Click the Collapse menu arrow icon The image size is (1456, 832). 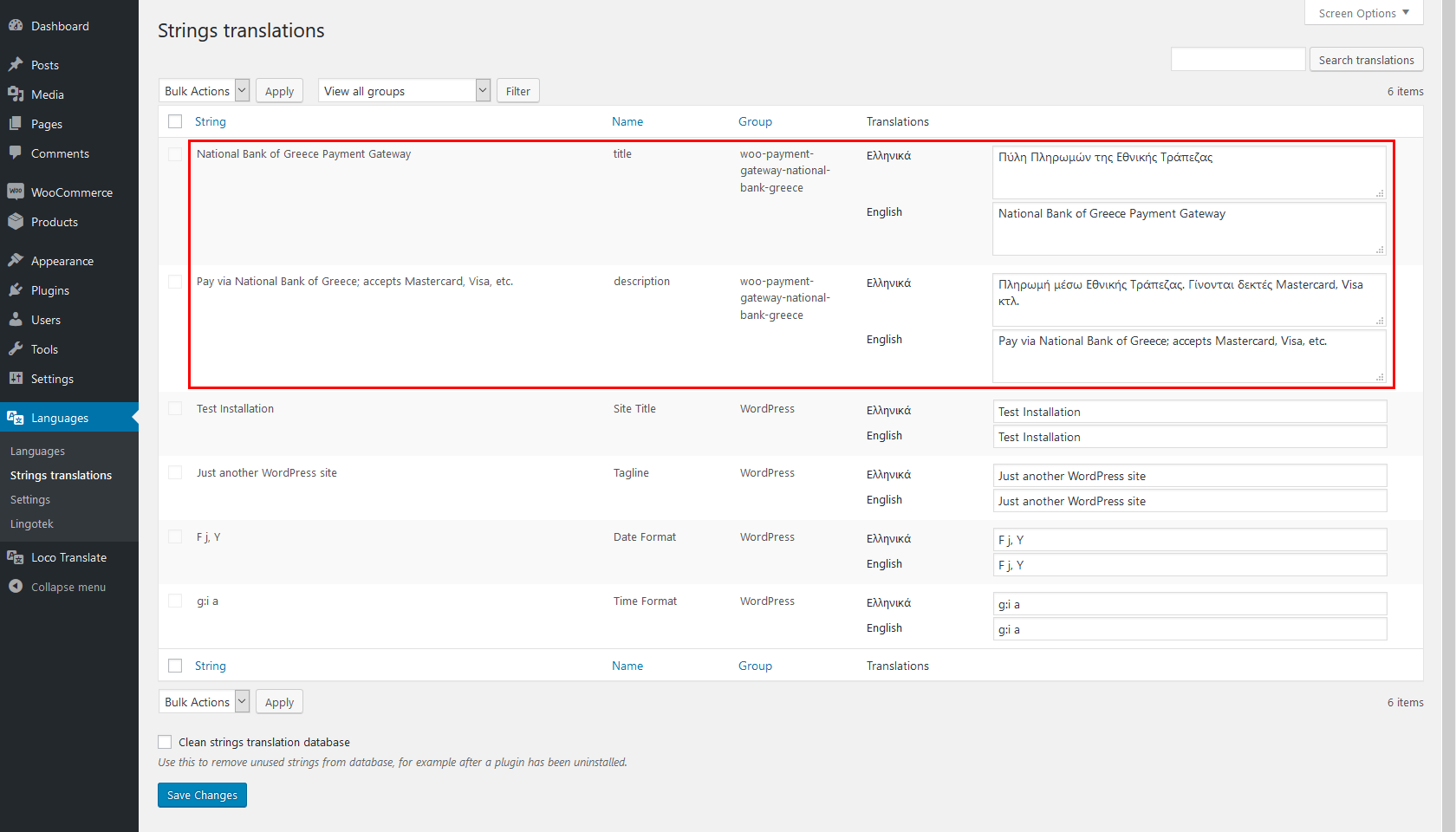click(x=16, y=587)
